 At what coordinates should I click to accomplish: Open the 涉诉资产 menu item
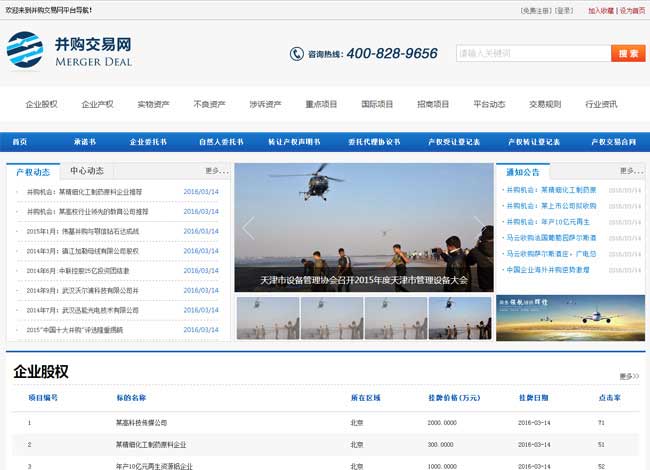[x=265, y=104]
